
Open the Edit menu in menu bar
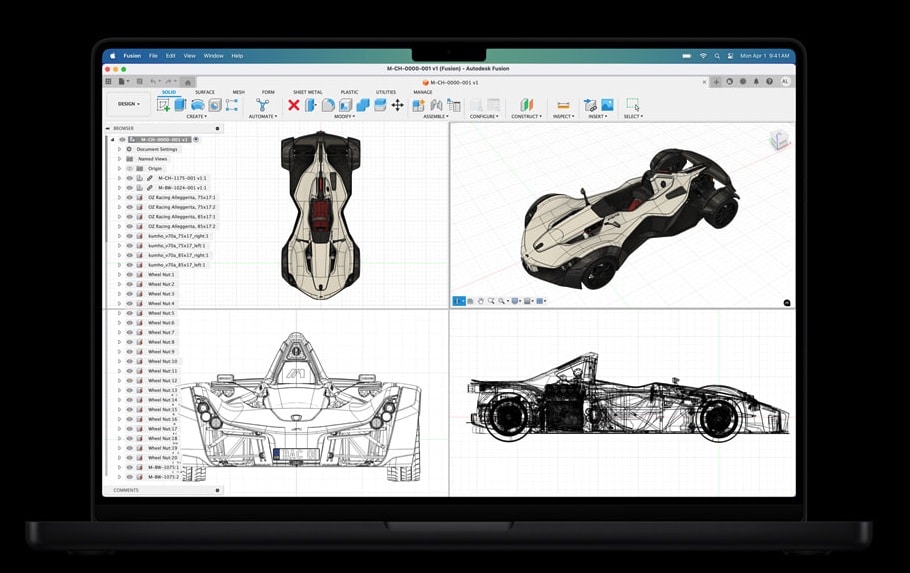[x=171, y=56]
